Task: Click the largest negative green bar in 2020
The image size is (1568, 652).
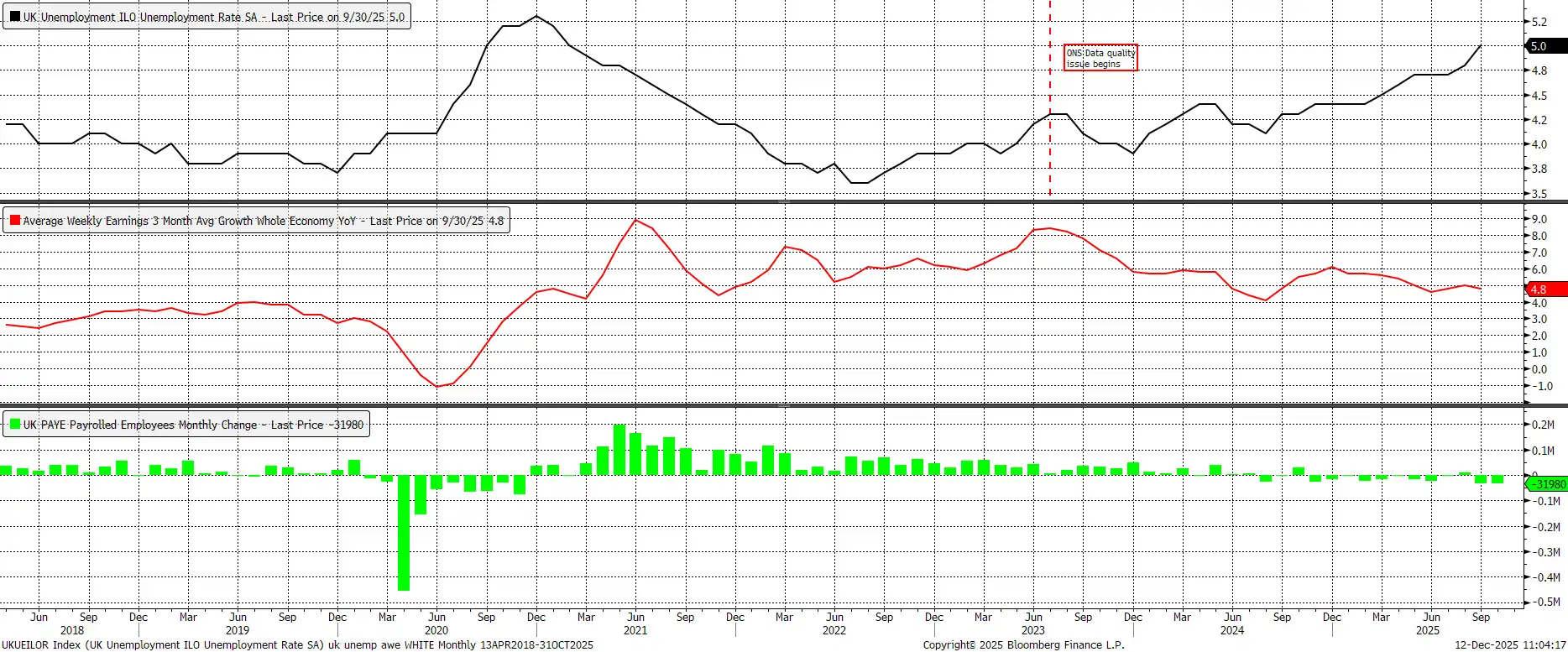Action: pyautogui.click(x=404, y=533)
